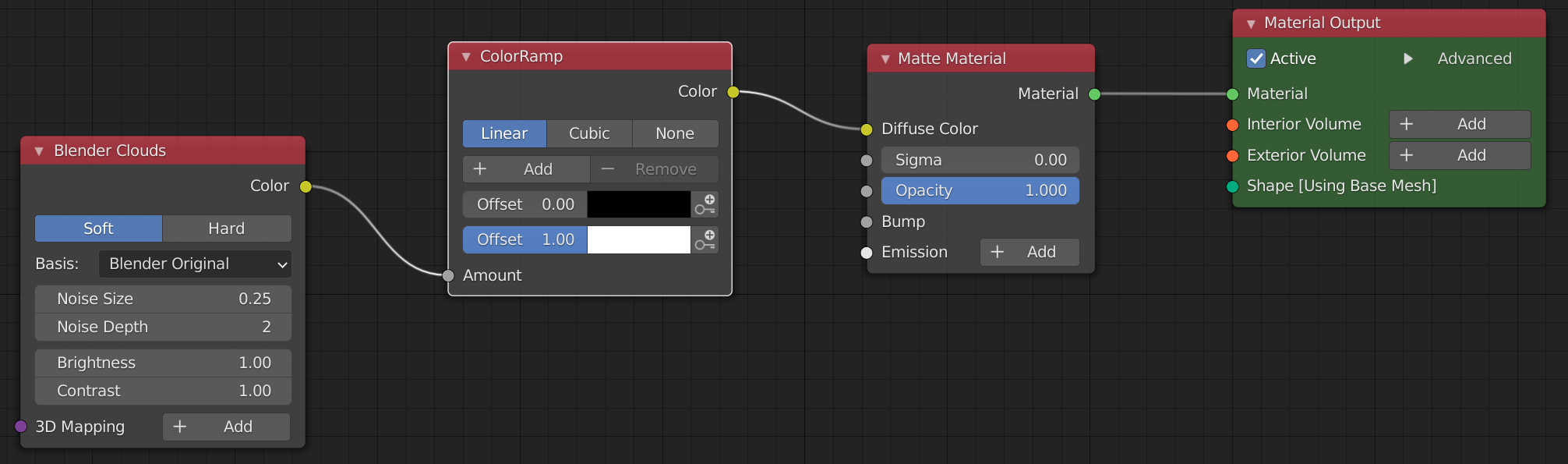Collapse the ColorRamp node
The image size is (1568, 464).
(466, 57)
